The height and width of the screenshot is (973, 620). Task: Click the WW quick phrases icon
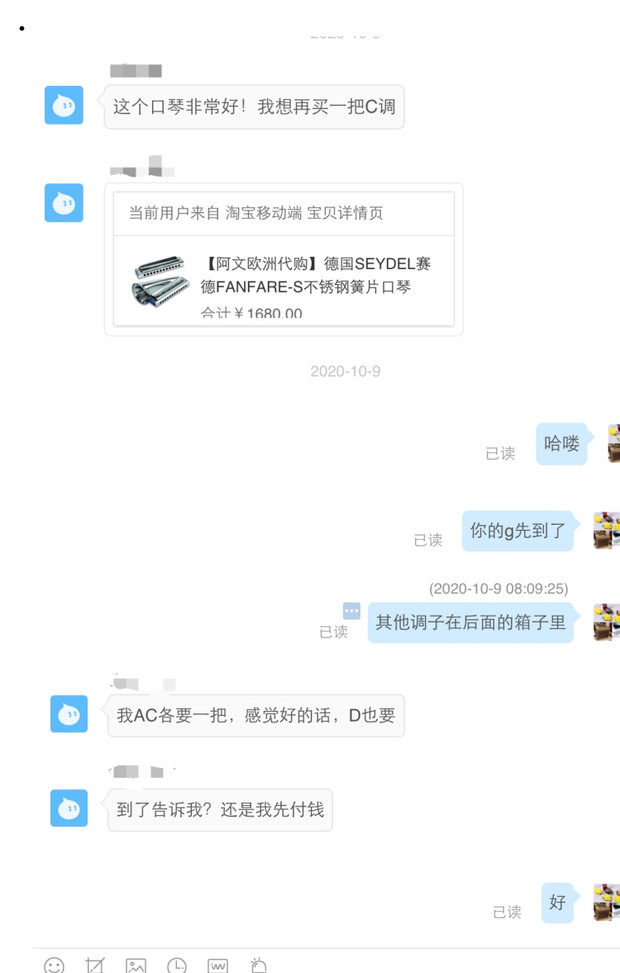tap(218, 966)
